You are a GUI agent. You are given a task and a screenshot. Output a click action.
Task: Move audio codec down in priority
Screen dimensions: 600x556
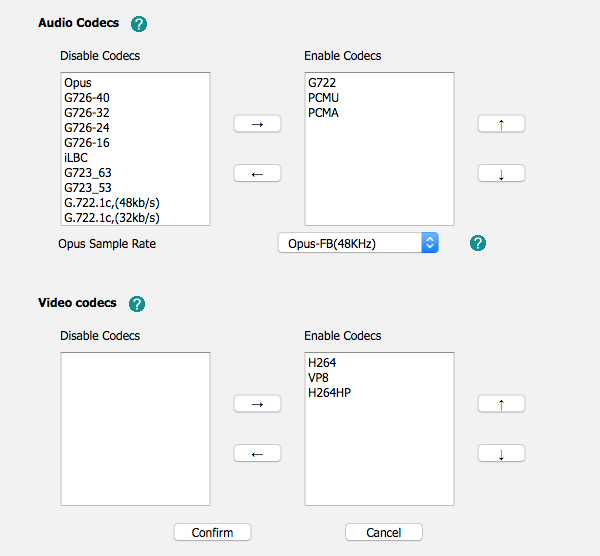[x=501, y=174]
